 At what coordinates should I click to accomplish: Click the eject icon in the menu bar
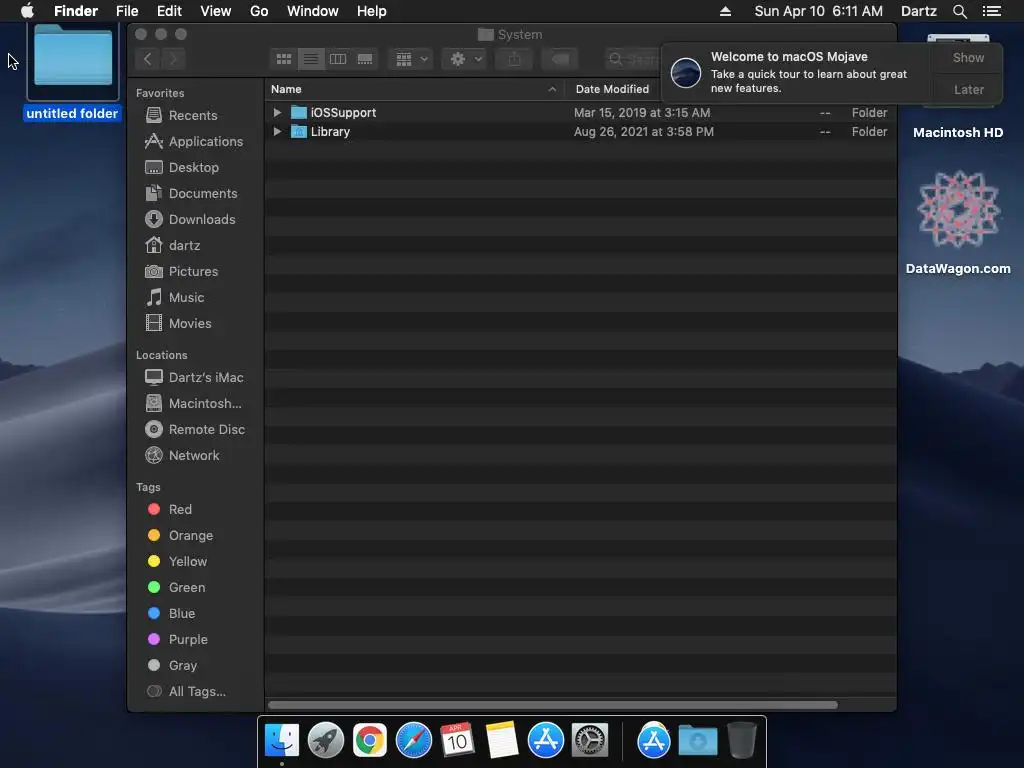tap(725, 11)
